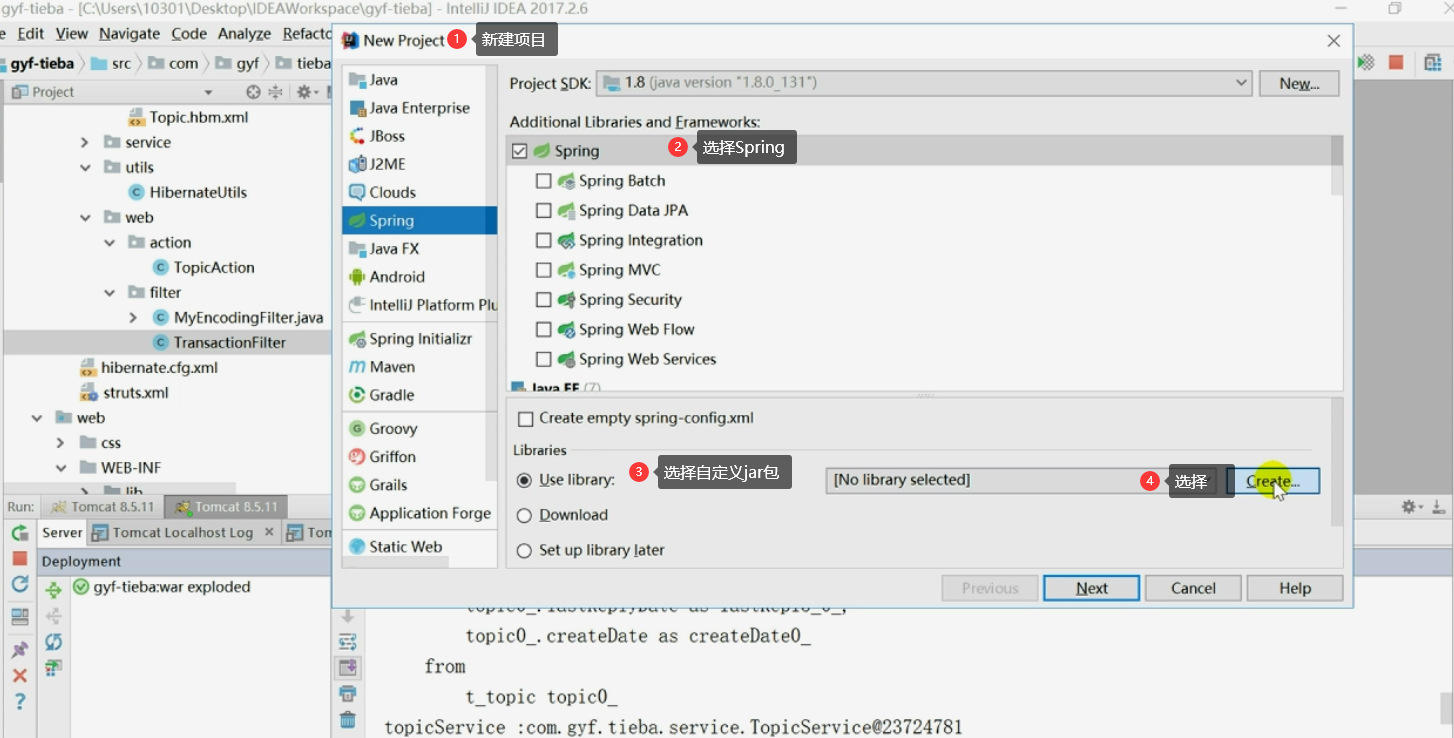Open the Code menu
Viewport: 1454px width, 738px height.
tap(189, 33)
